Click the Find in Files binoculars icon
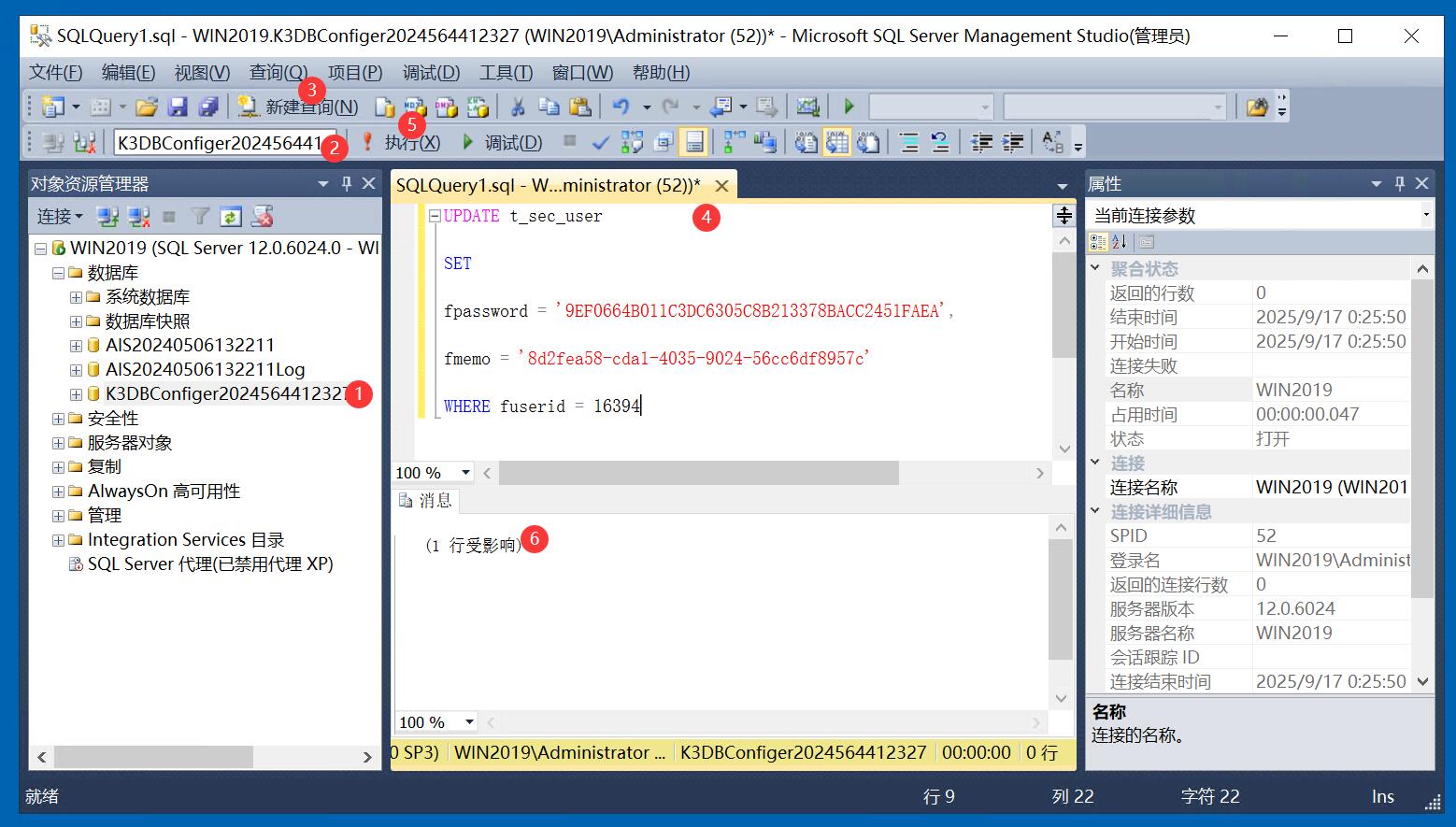This screenshot has width=1456, height=827. (x=1256, y=107)
